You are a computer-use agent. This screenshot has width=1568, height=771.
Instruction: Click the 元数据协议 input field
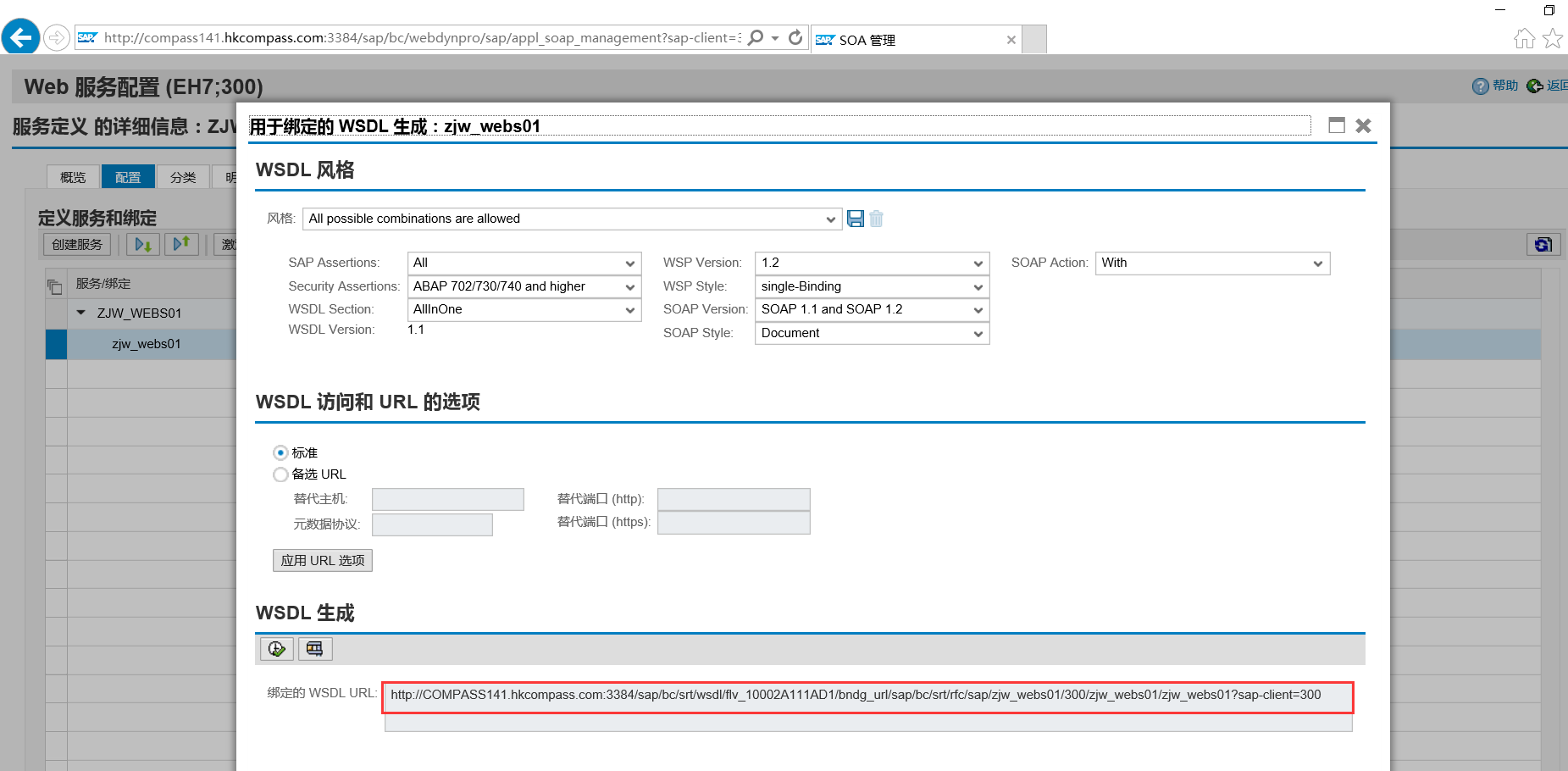[432, 524]
